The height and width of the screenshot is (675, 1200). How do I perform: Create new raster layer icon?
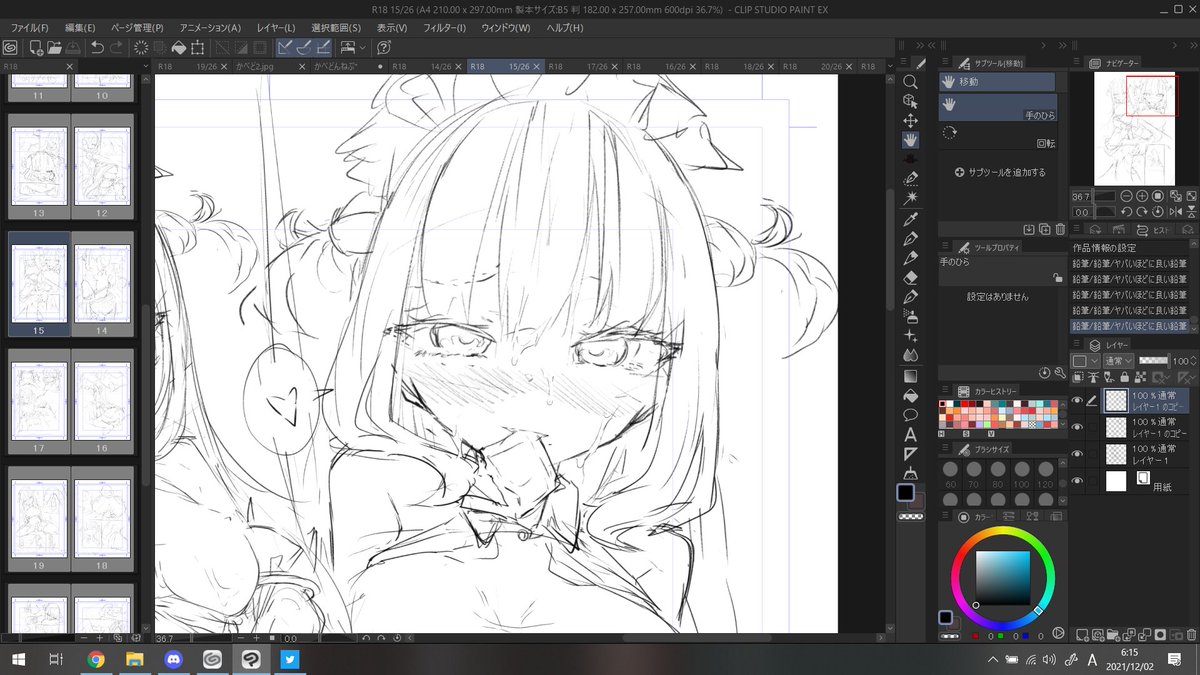(1083, 634)
